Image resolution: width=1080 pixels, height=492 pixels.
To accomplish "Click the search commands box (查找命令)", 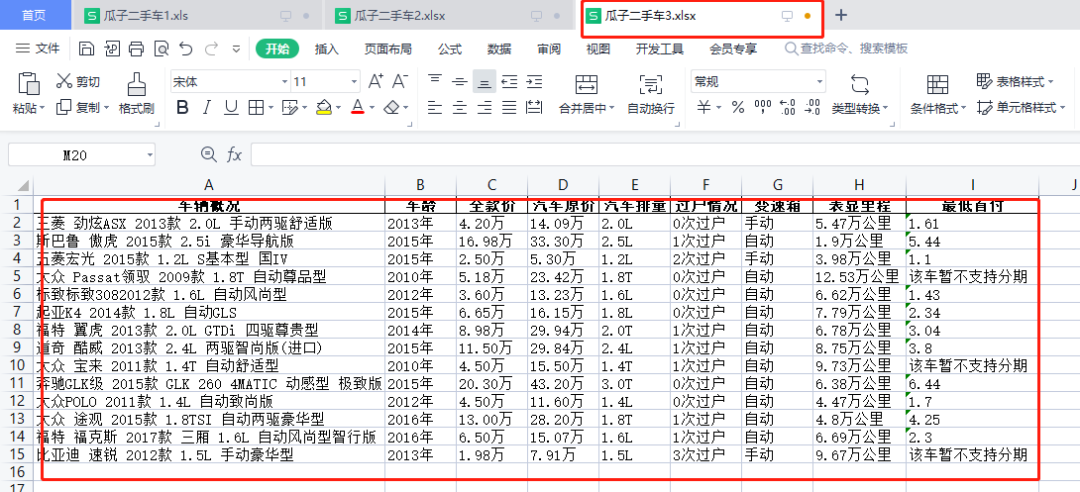I will point(847,49).
